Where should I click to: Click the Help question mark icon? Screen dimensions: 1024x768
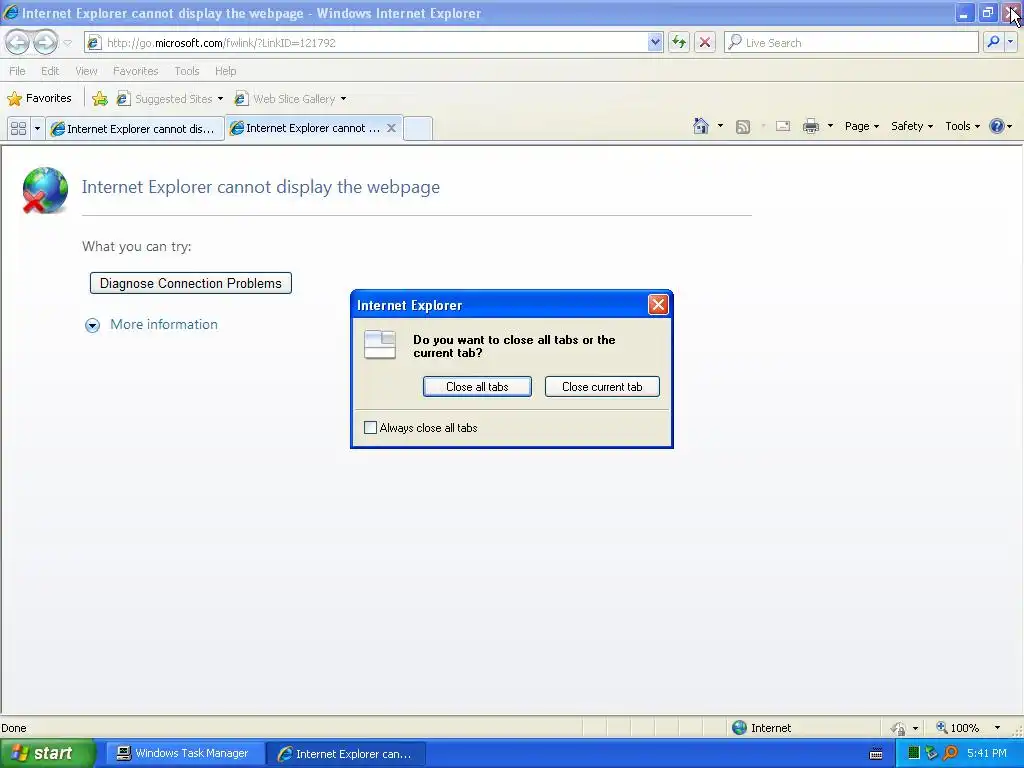point(997,126)
